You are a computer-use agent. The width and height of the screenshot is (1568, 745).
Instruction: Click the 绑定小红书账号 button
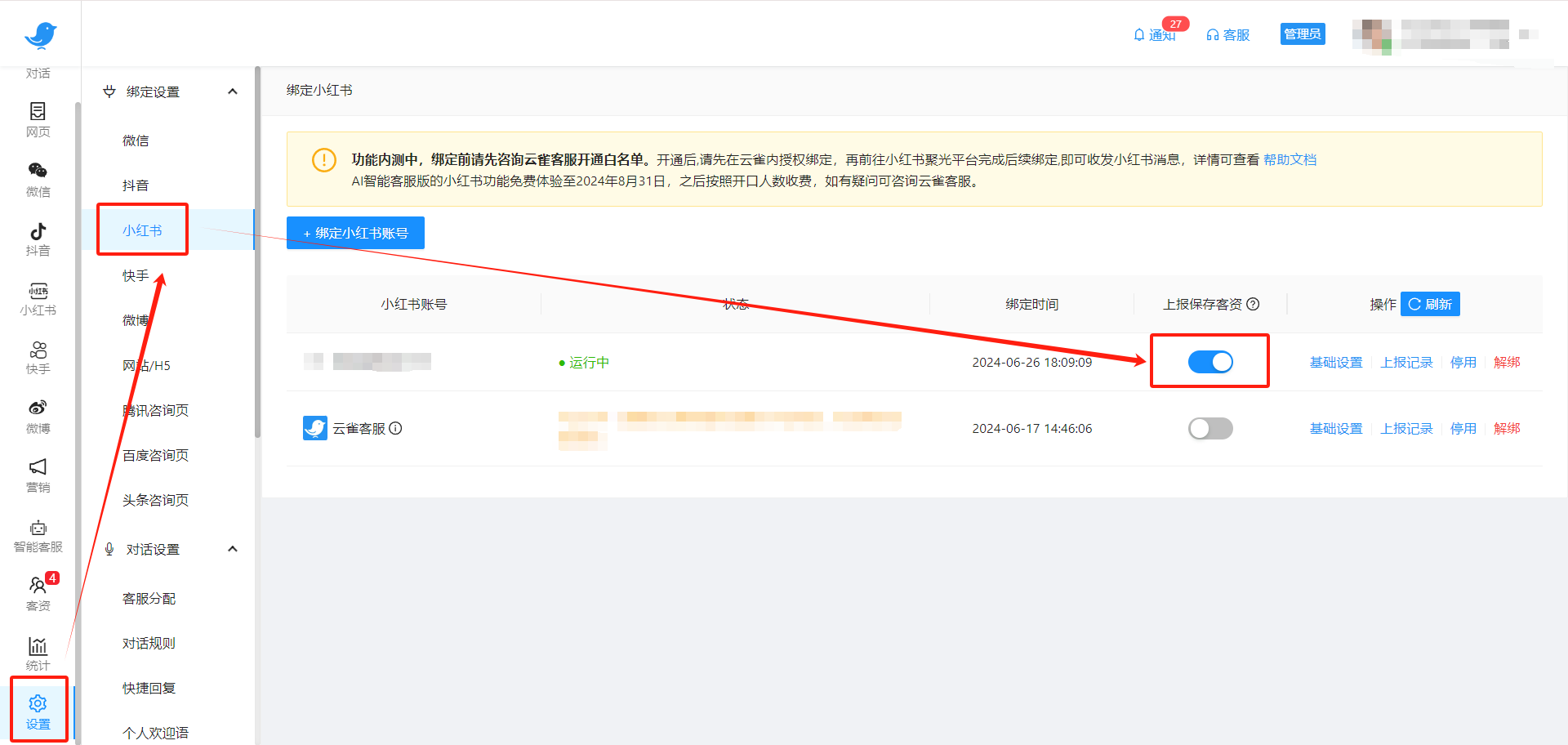355,233
